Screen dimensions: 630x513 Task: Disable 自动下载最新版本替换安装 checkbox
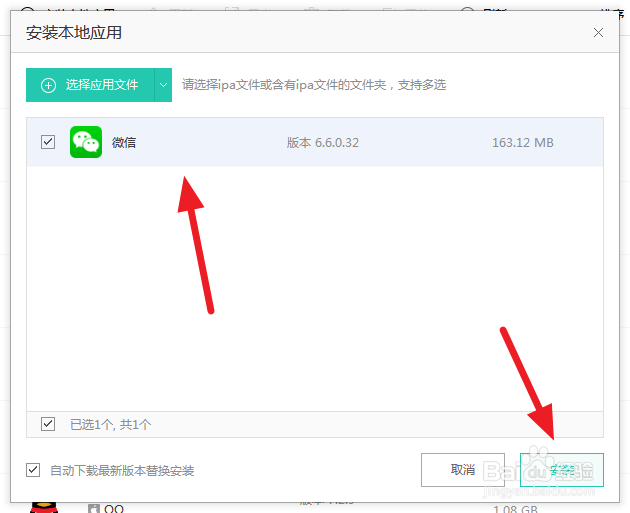[33, 470]
